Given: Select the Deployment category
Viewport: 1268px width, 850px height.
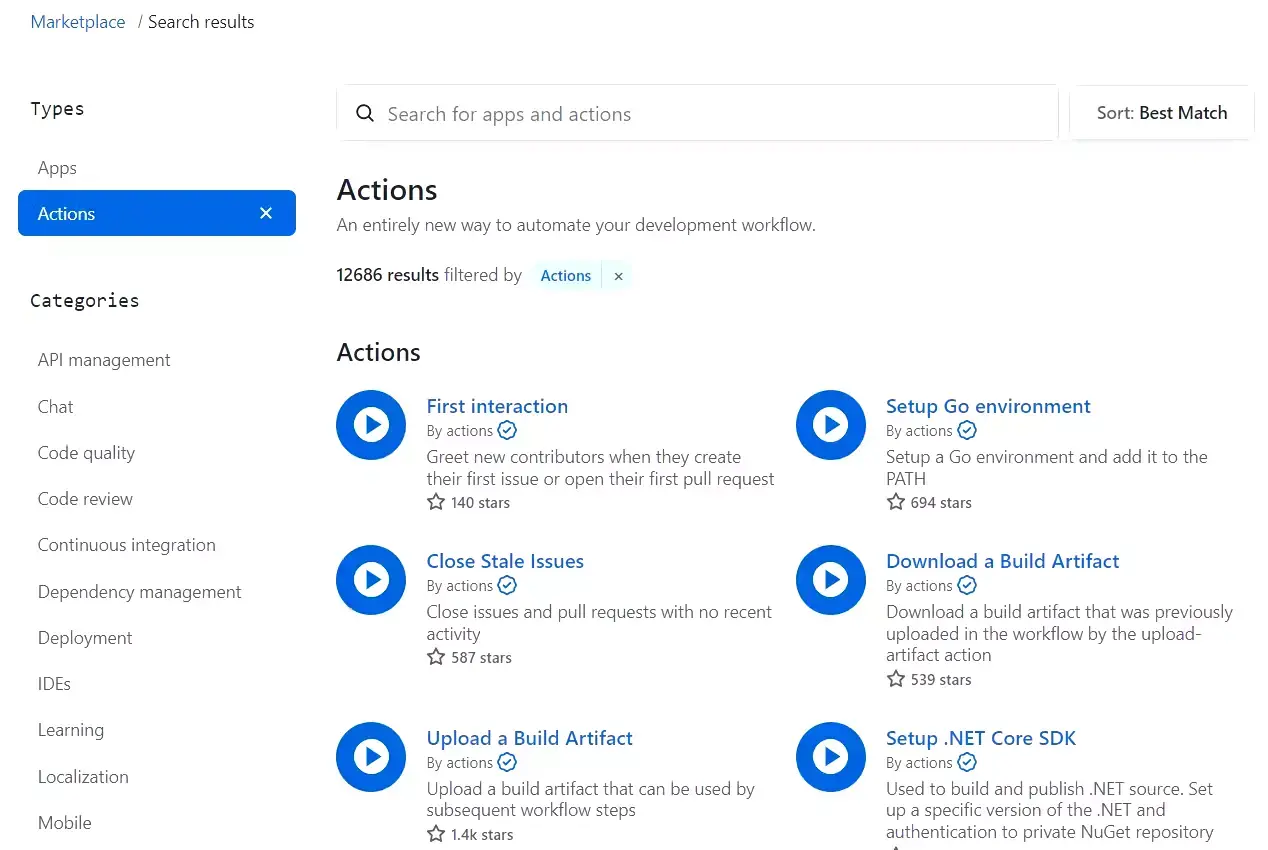Looking at the screenshot, I should [x=85, y=637].
